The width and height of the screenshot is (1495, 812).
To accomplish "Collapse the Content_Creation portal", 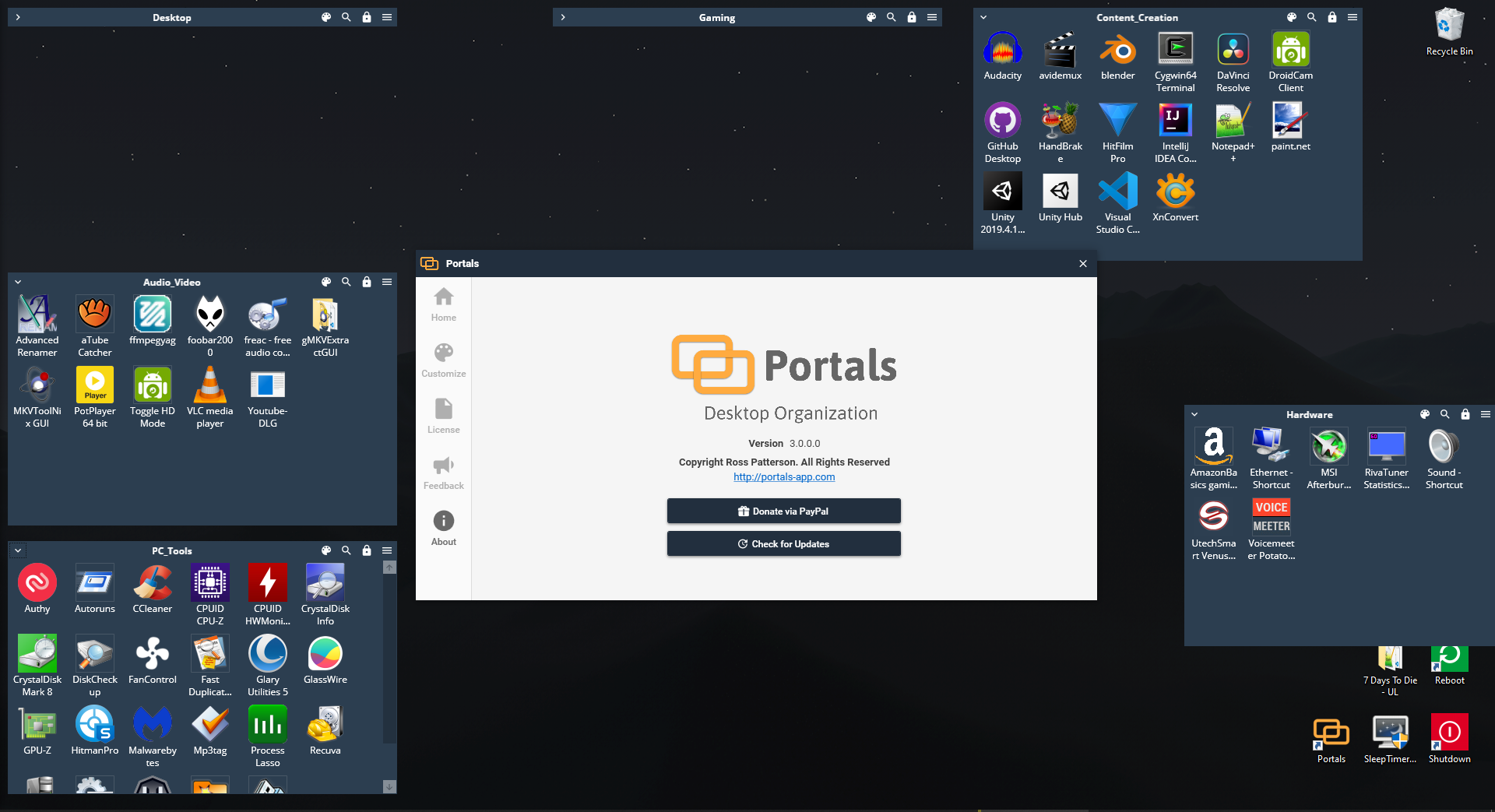I will (983, 17).
